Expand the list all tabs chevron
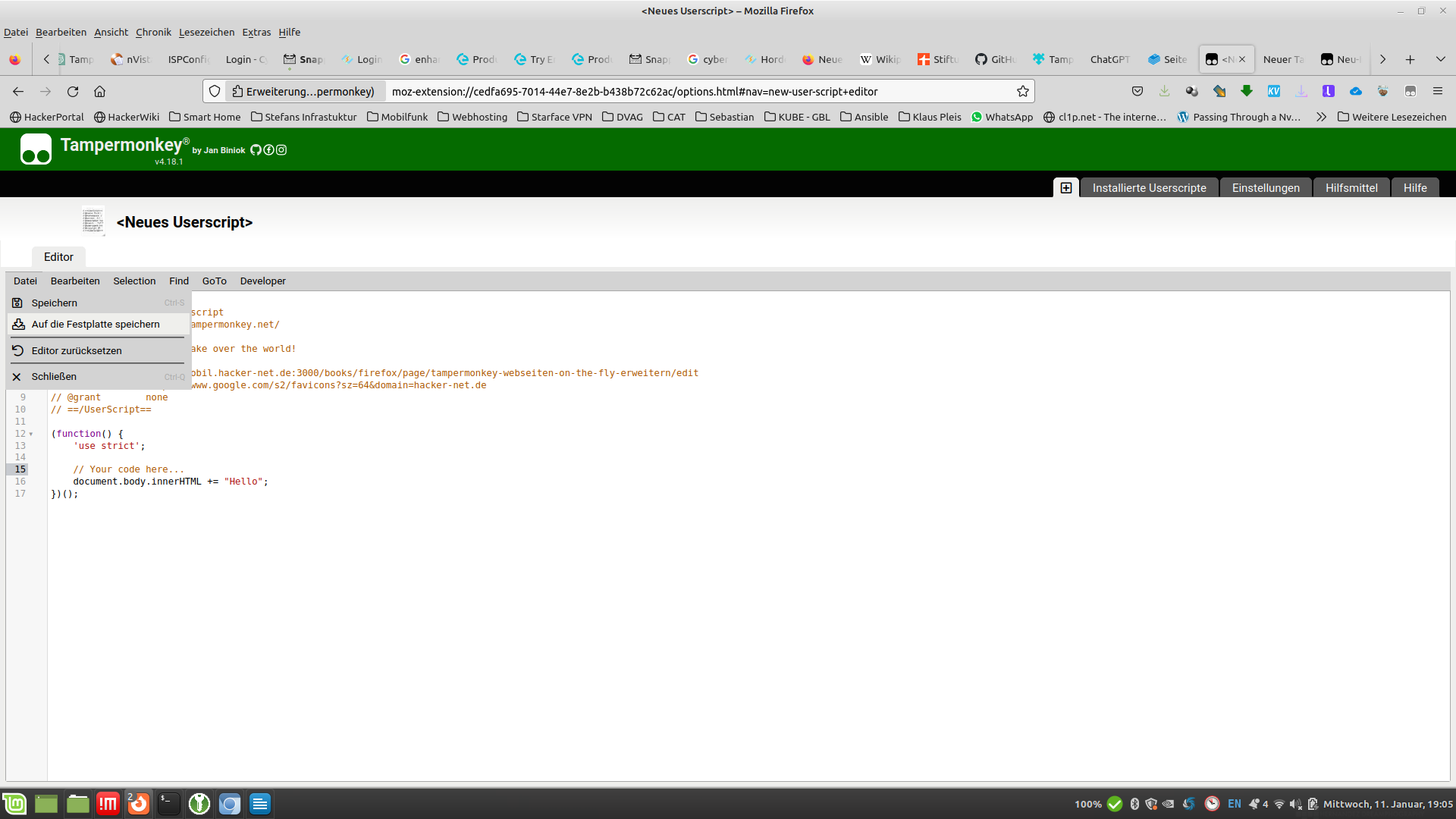1456x819 pixels. pos(1440,59)
